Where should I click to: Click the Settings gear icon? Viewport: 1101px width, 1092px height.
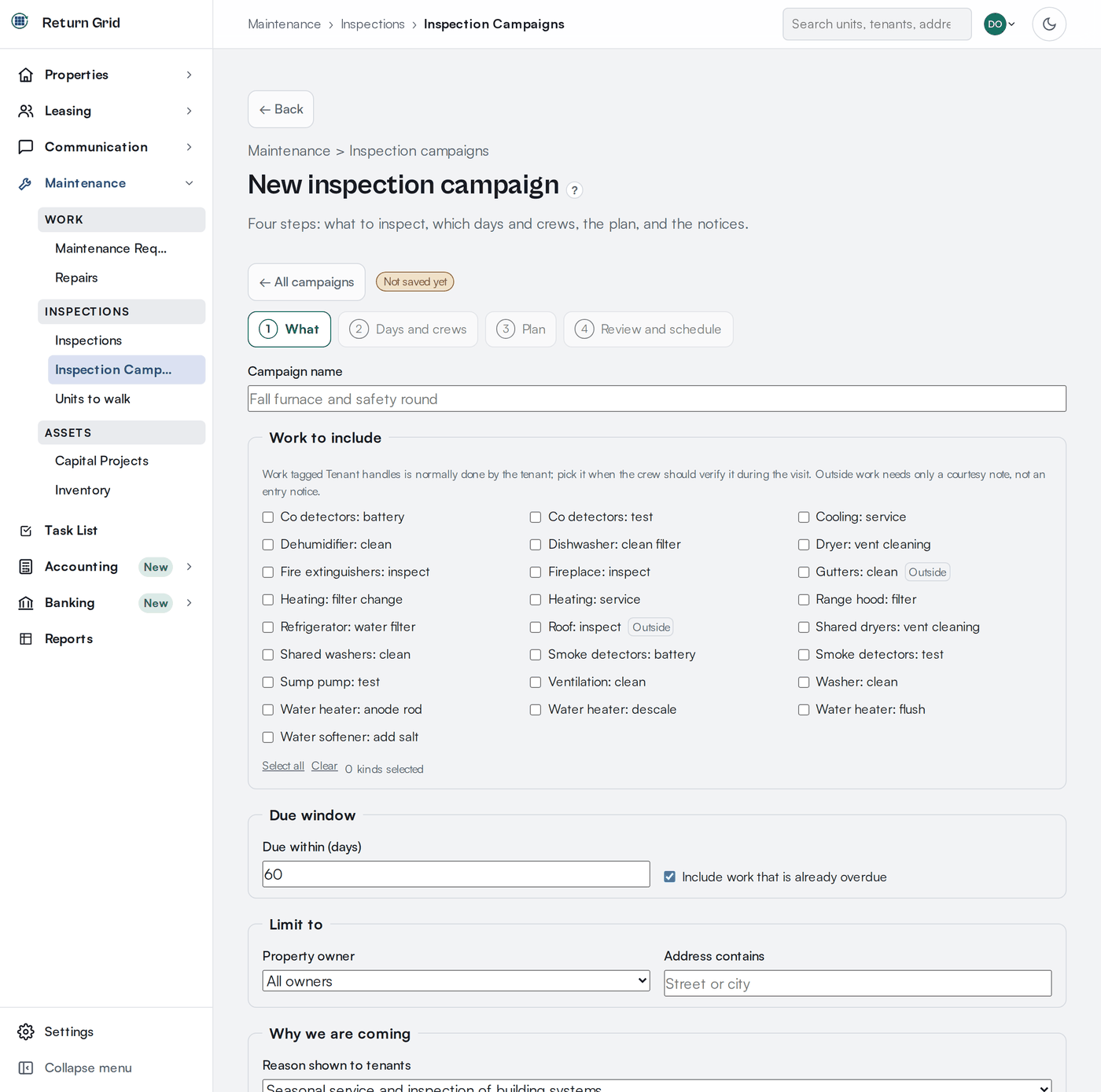[26, 1031]
